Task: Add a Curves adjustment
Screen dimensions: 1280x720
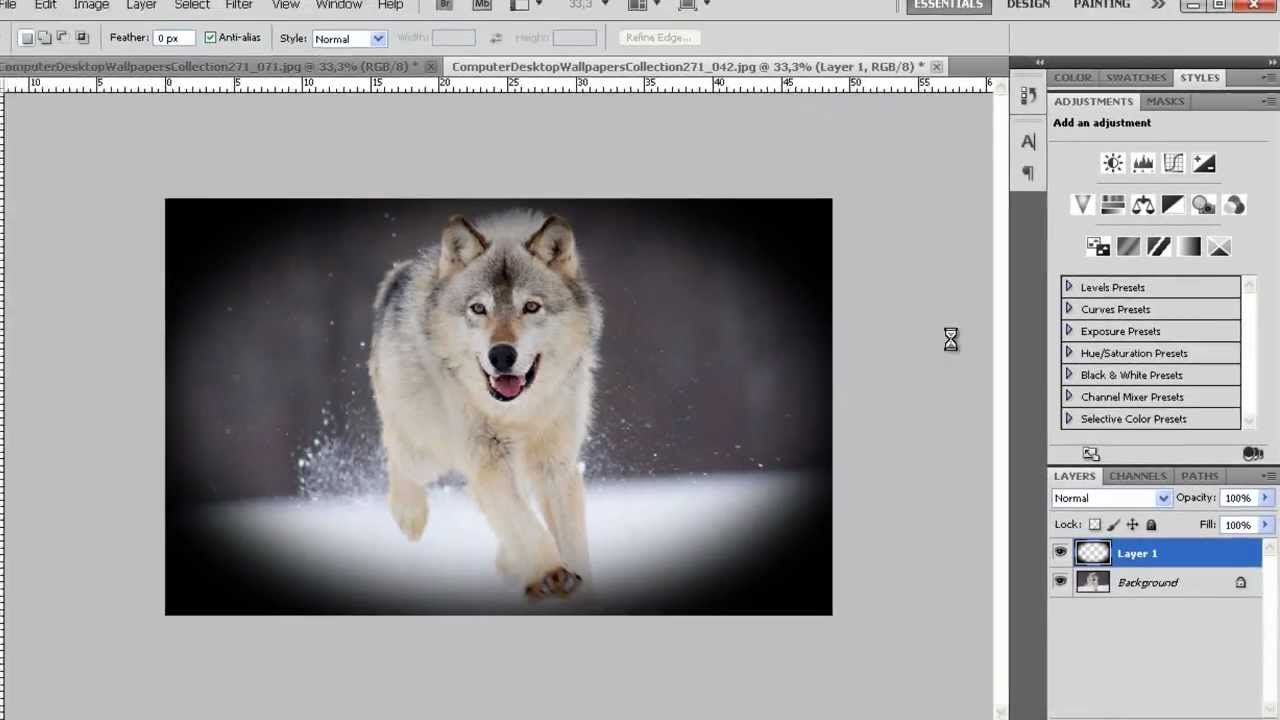Action: 1173,163
